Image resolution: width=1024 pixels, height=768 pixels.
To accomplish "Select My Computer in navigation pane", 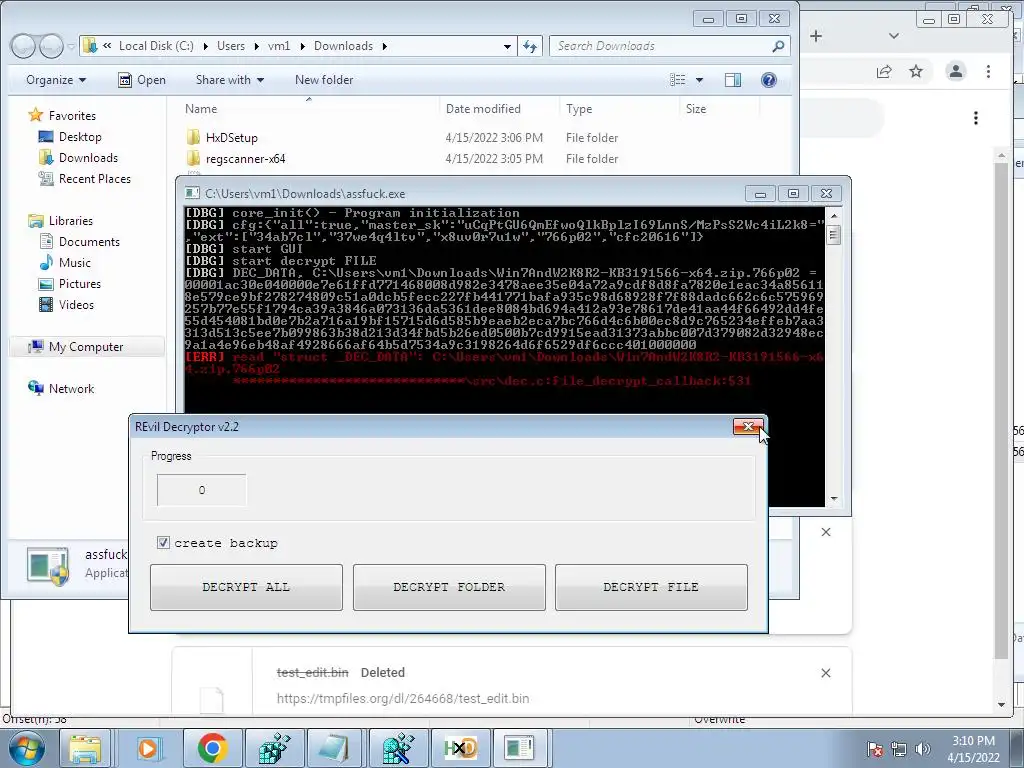I will [86, 347].
